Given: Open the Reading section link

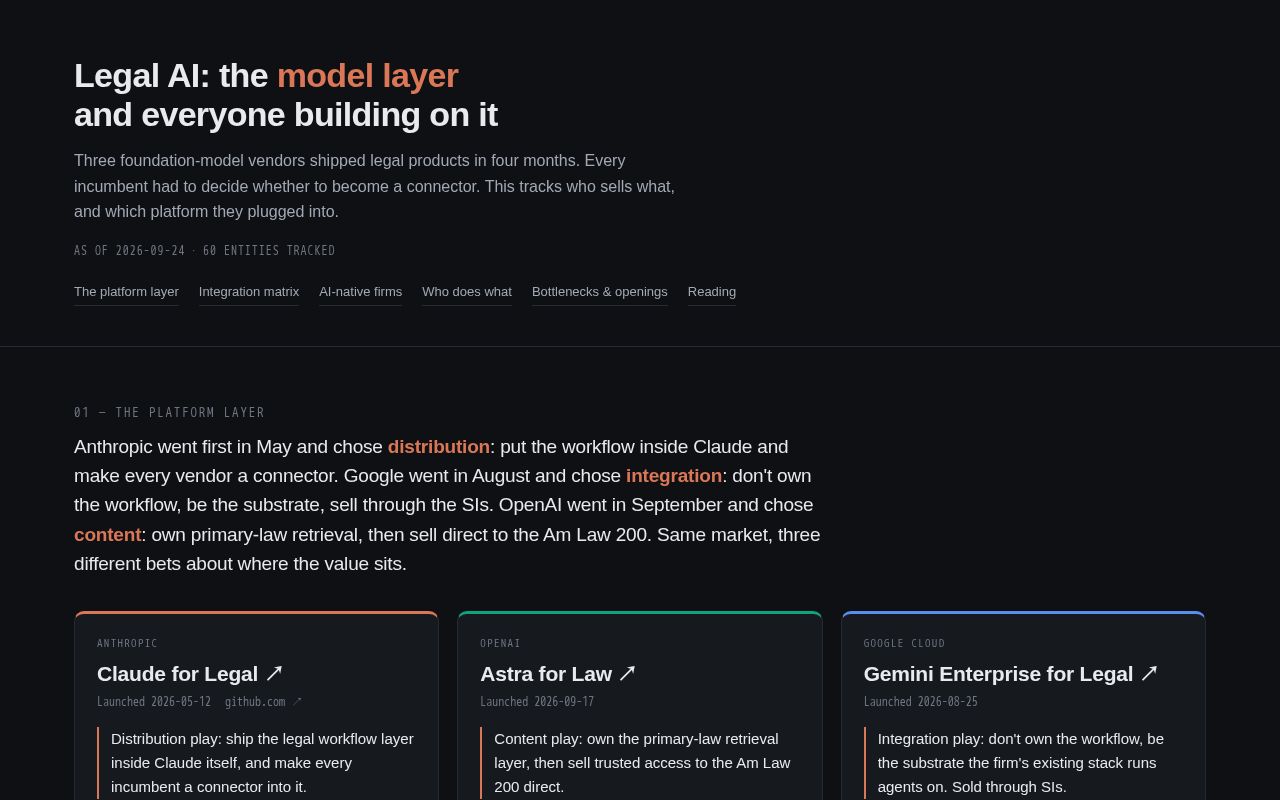Looking at the screenshot, I should point(712,292).
